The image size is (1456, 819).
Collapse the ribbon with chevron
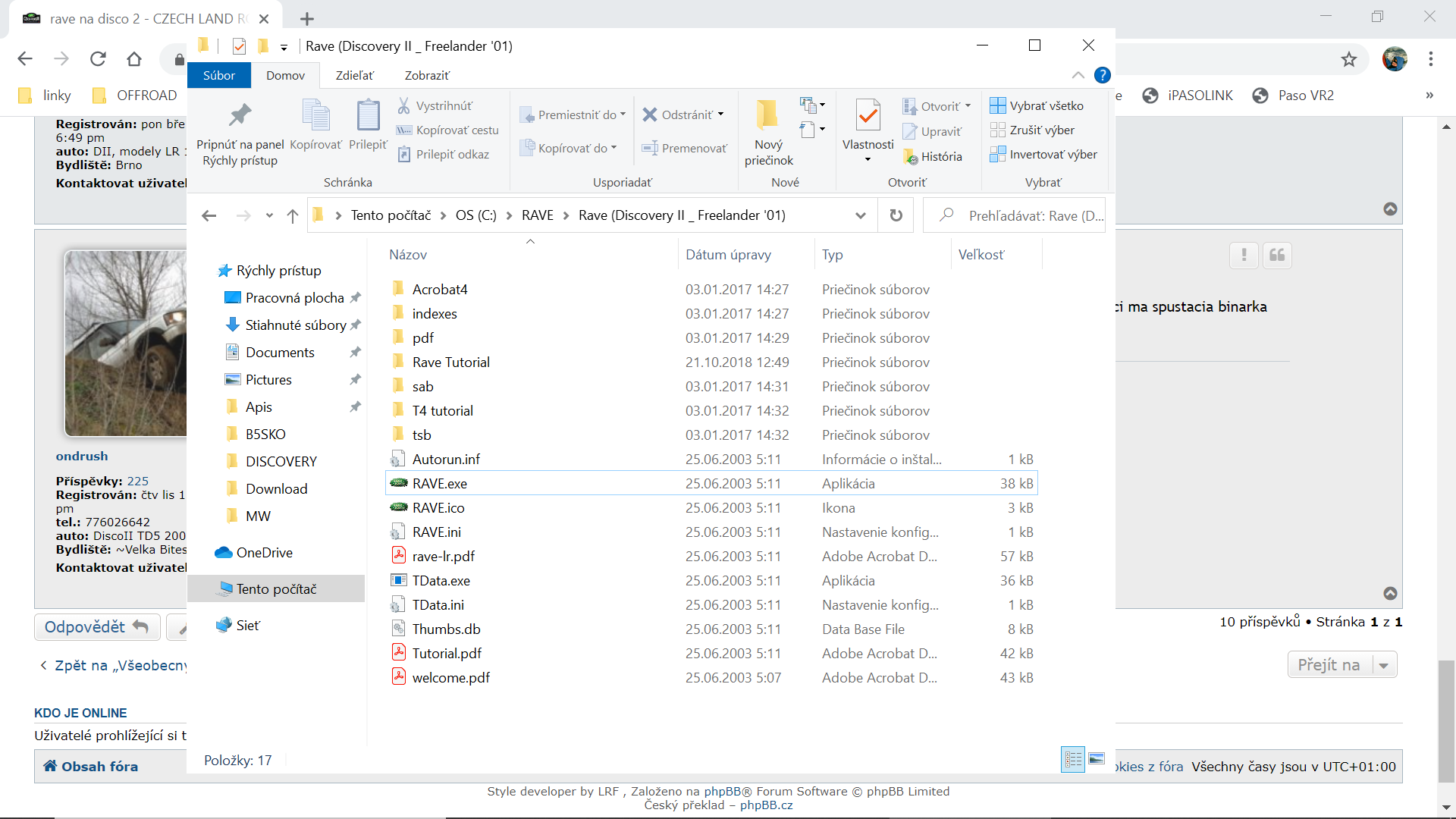[x=1078, y=75]
